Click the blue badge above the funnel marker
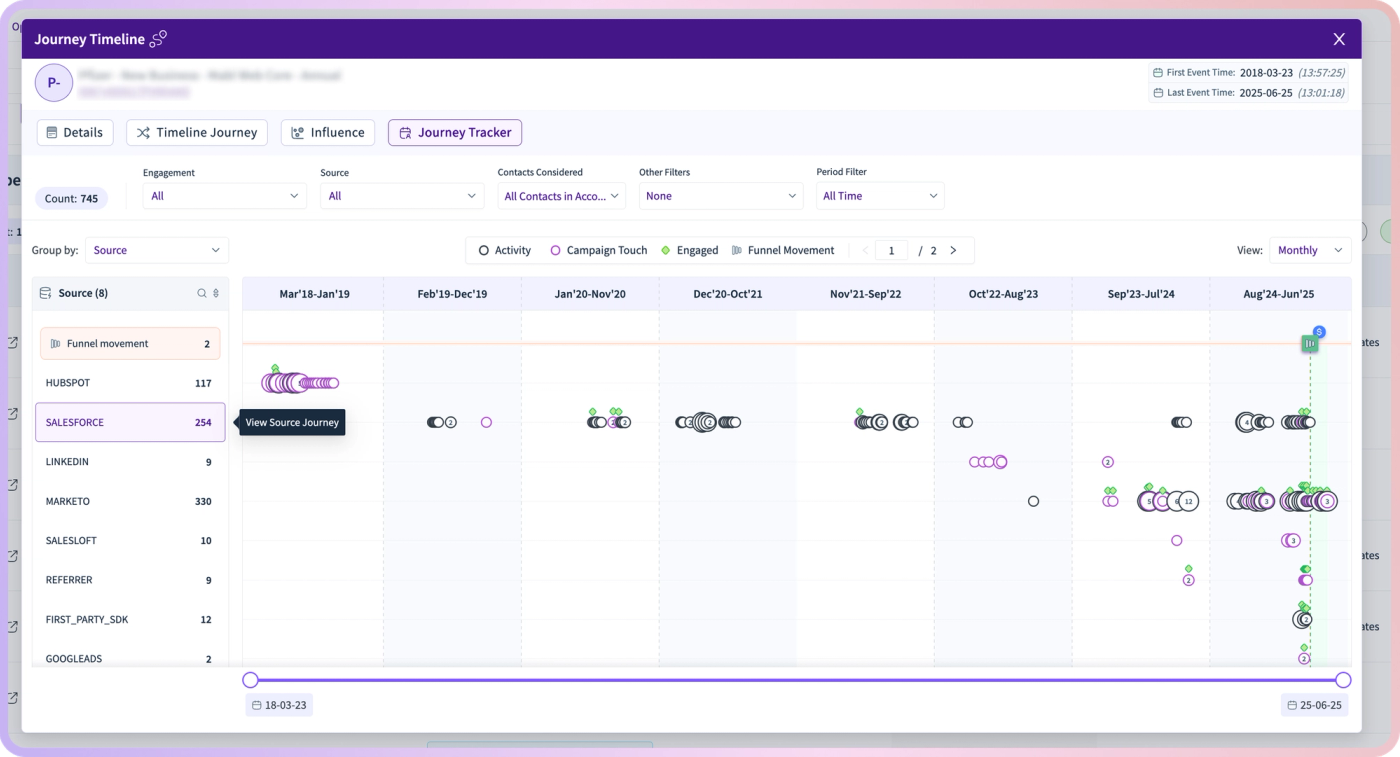This screenshot has width=1400, height=757. point(1319,331)
